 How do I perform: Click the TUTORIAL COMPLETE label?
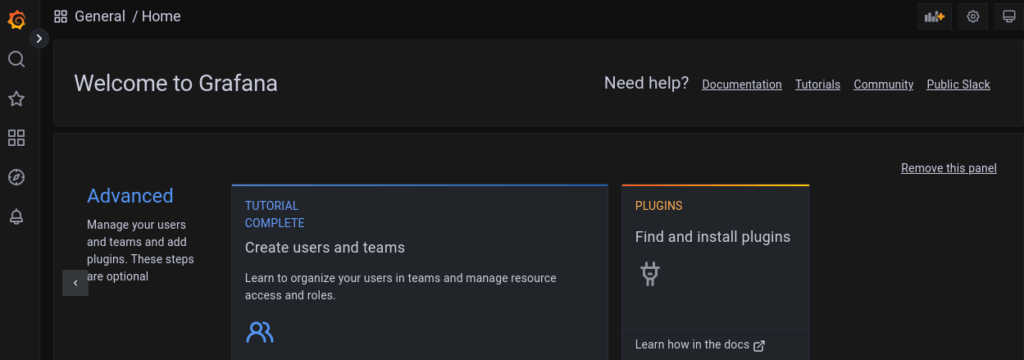click(x=274, y=214)
